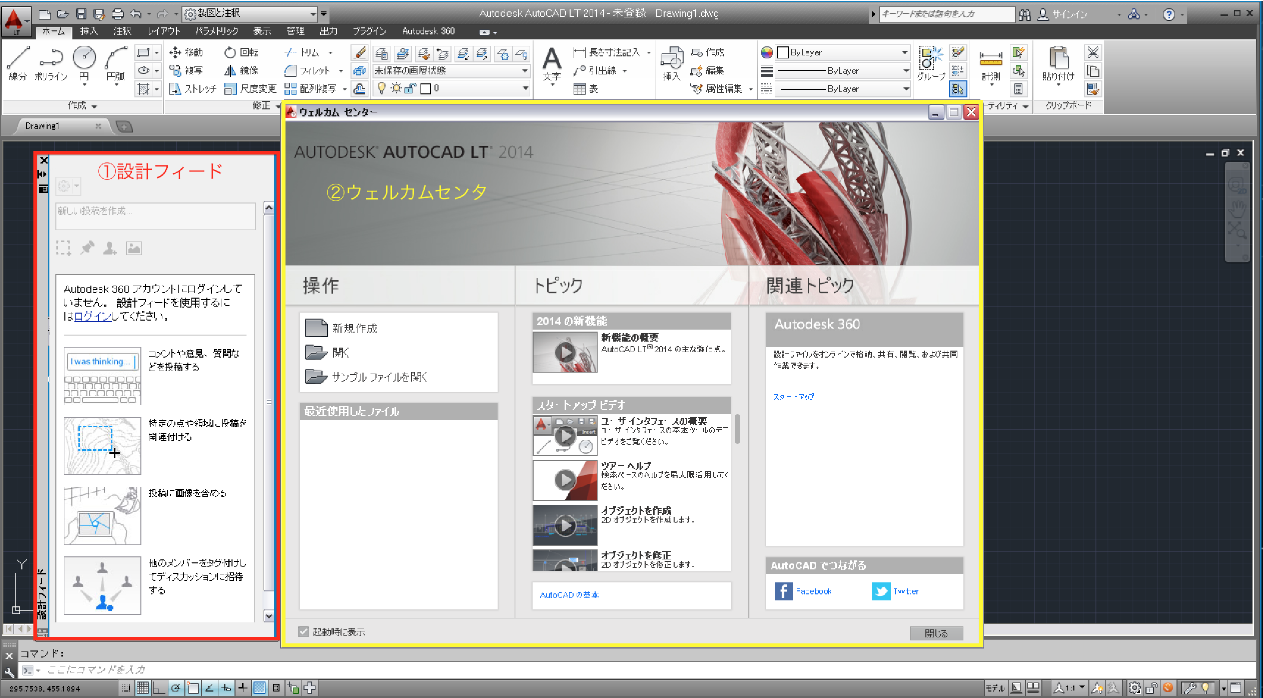Select the Circle (円) tool
1263x698 pixels.
pyautogui.click(x=85, y=66)
